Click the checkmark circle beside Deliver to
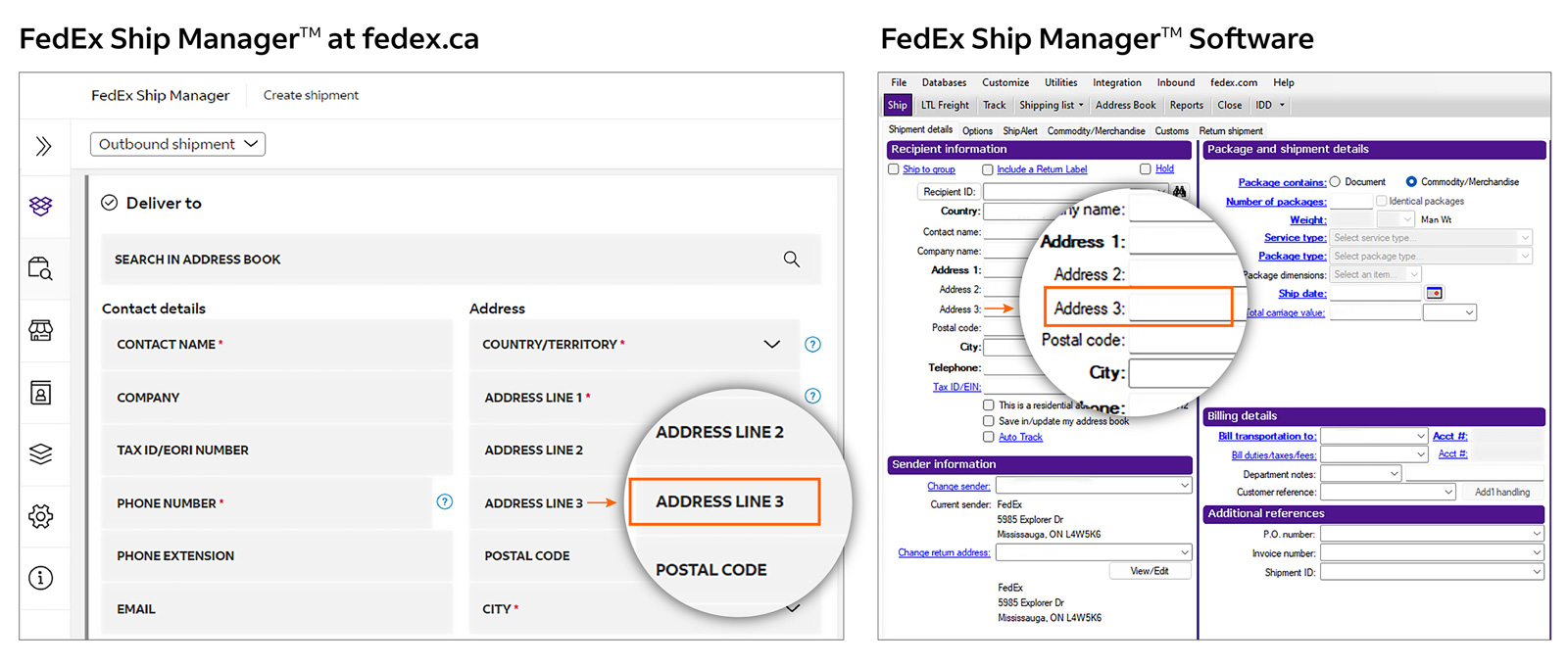Viewport: 1568px width, 665px height. [x=110, y=203]
